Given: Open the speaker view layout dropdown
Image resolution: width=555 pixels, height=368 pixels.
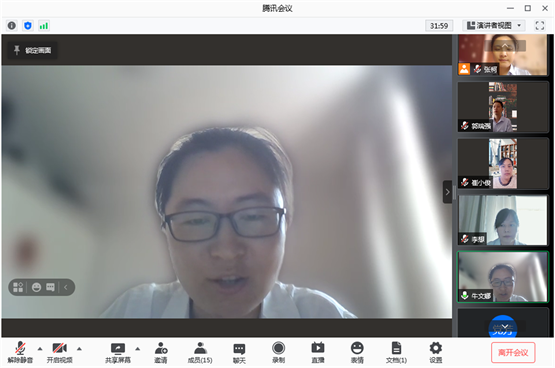Looking at the screenshot, I should point(494,25).
